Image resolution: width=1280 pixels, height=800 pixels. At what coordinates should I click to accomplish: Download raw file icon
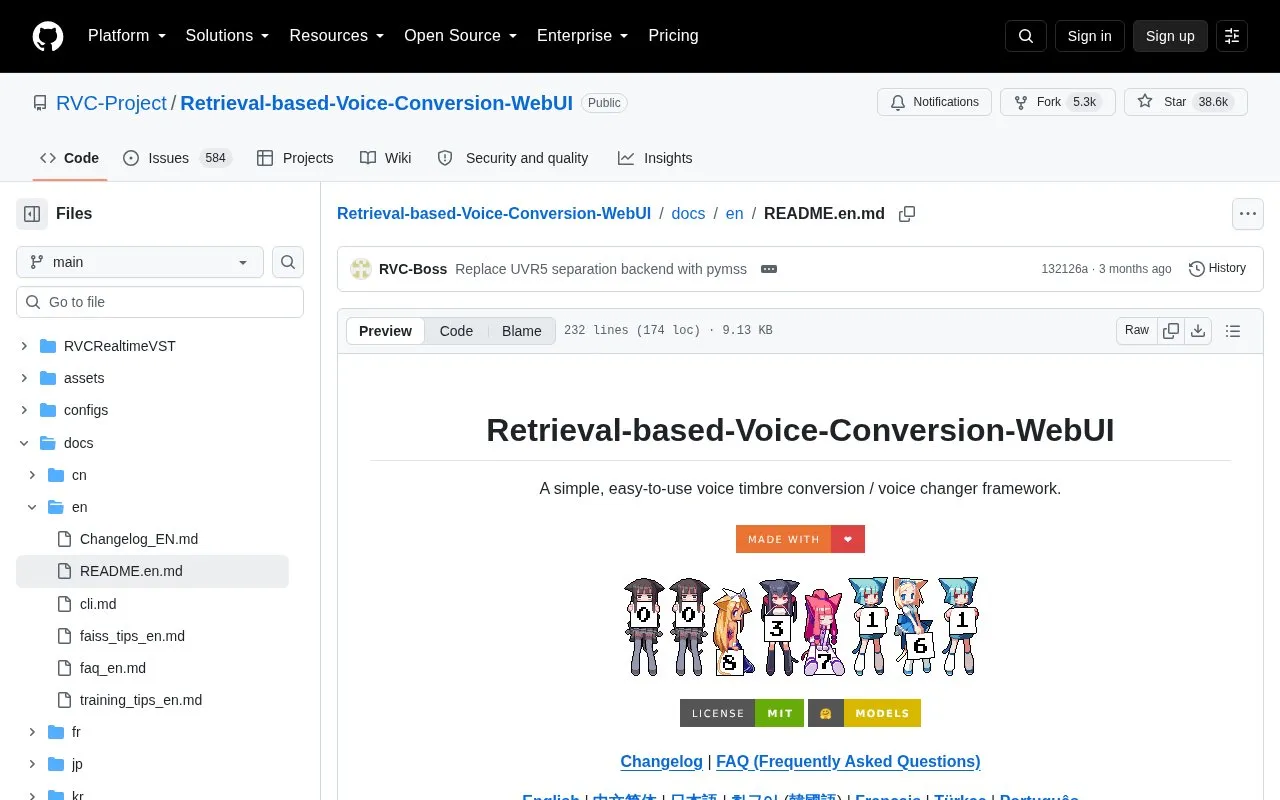tap(1198, 331)
